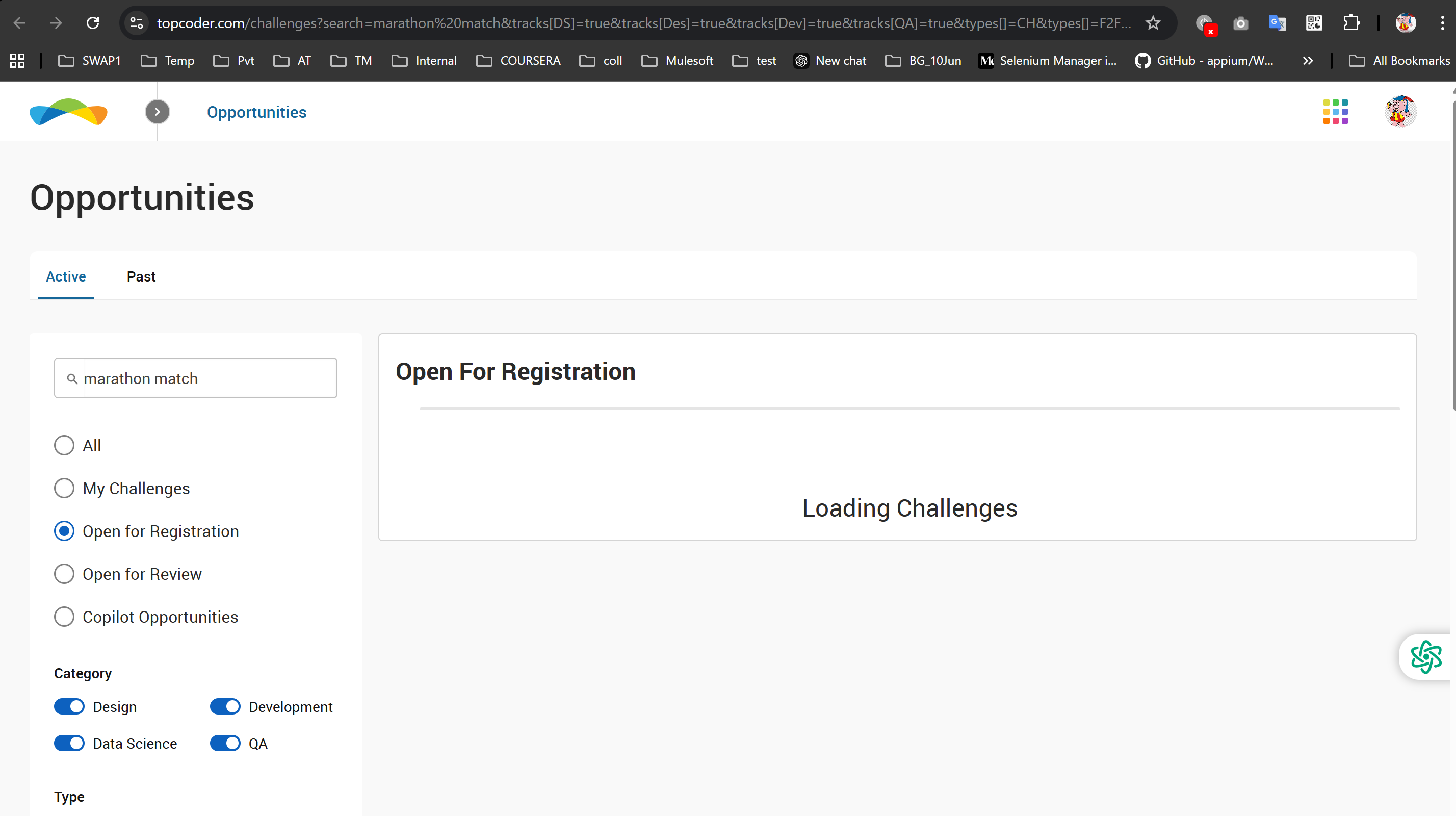Viewport: 1456px width, 816px height.
Task: Click the Topcoder logo
Action: pos(68,111)
